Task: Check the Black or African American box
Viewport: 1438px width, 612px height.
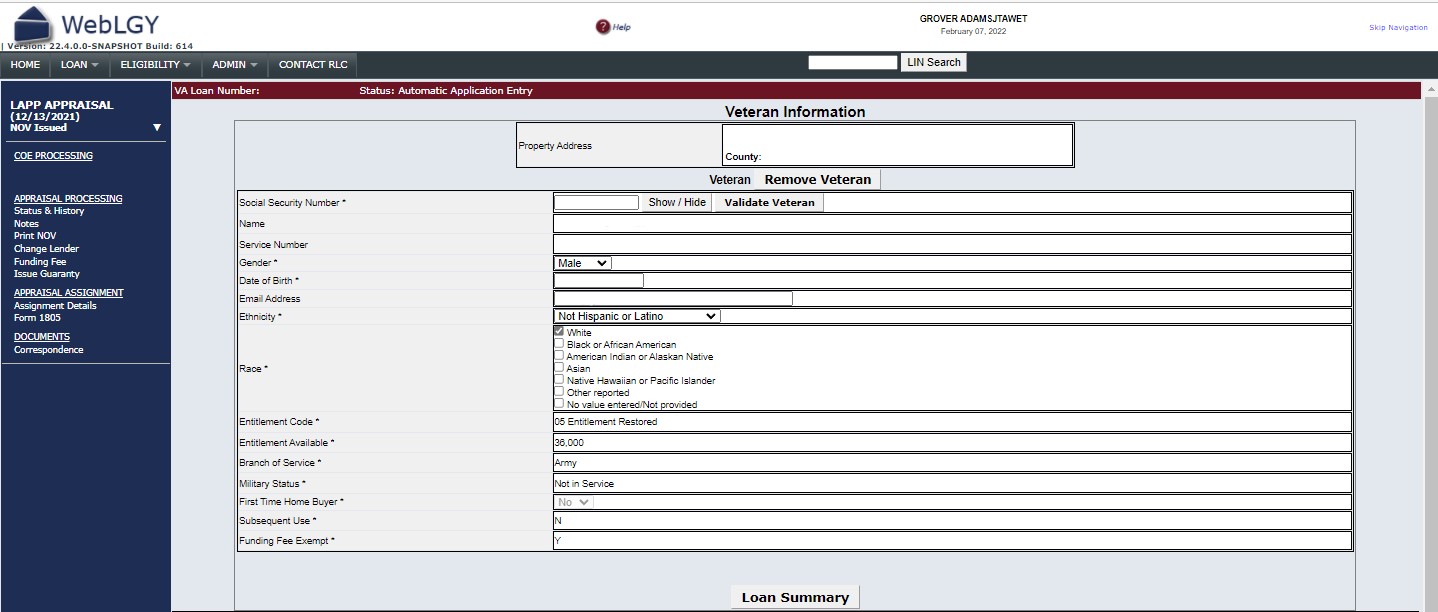Action: 559,344
